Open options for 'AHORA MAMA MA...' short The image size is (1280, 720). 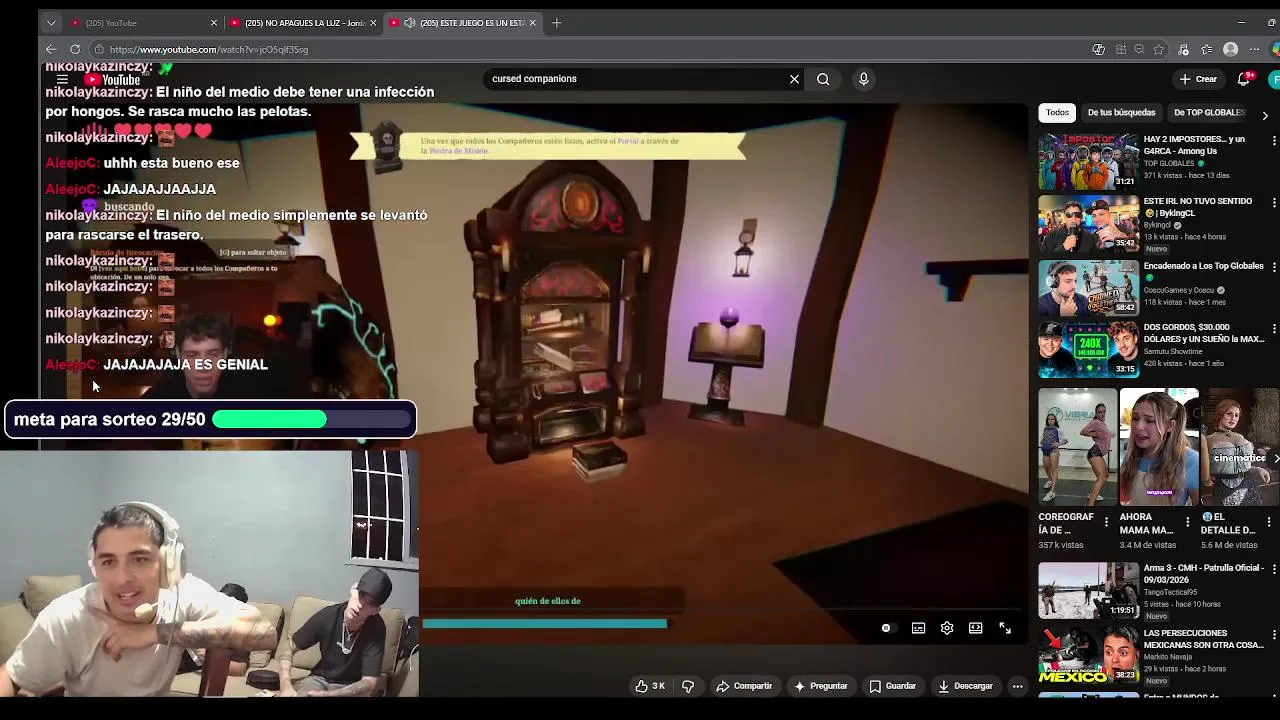1188,522
